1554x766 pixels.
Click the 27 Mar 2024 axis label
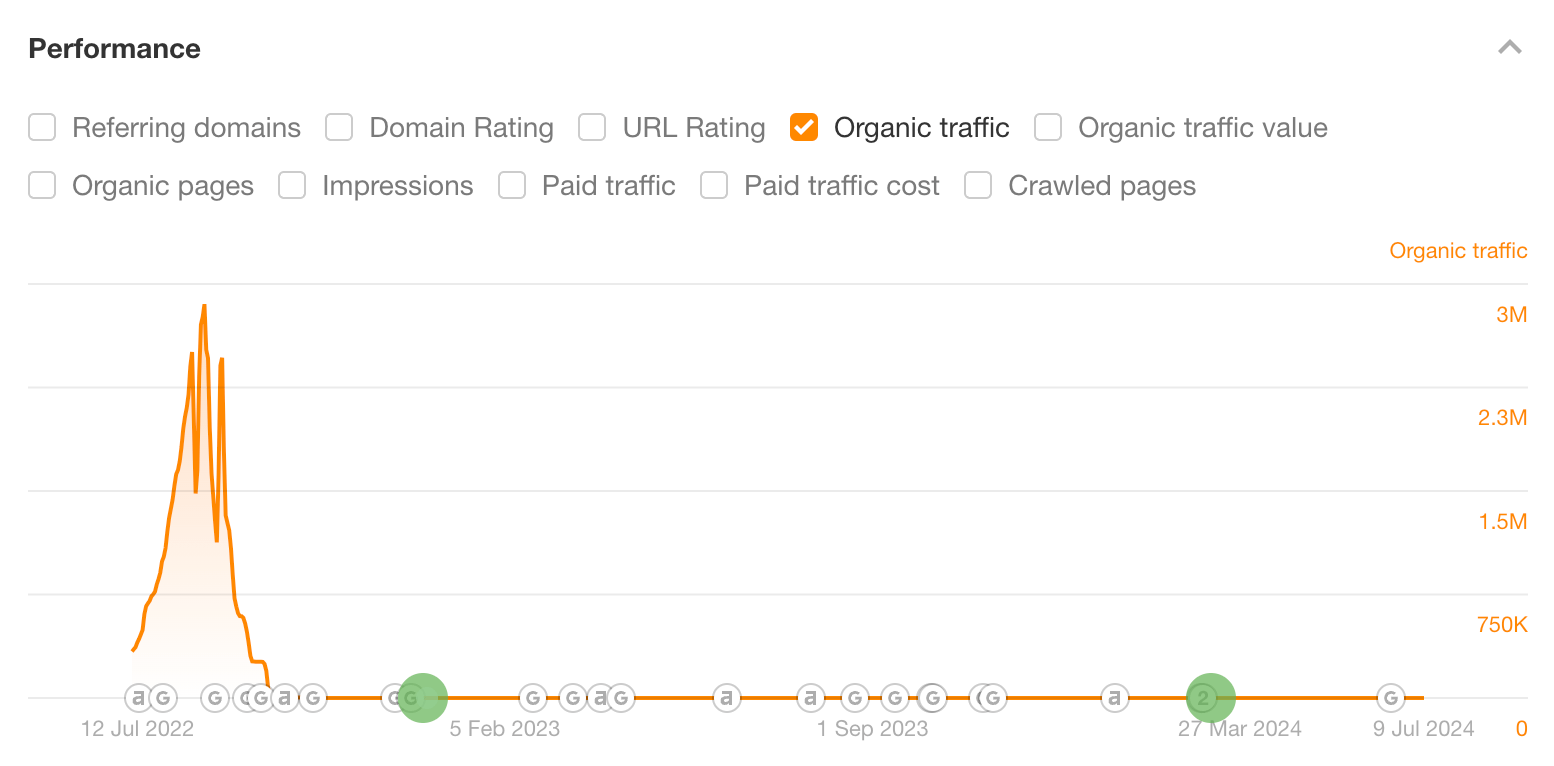coord(1239,729)
